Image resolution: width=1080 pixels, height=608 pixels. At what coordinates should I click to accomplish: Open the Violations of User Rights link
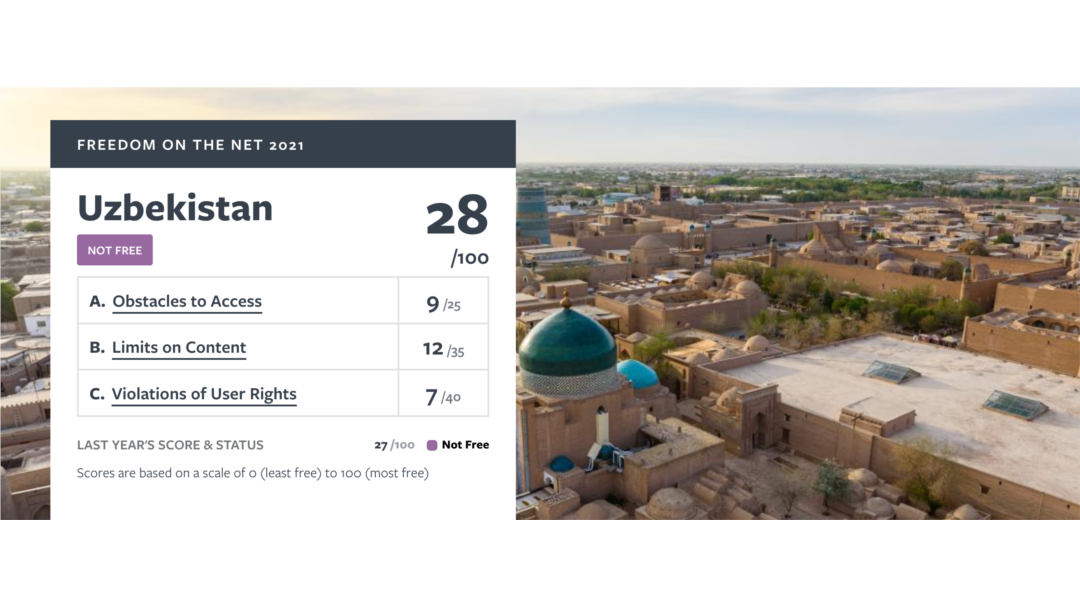[204, 394]
